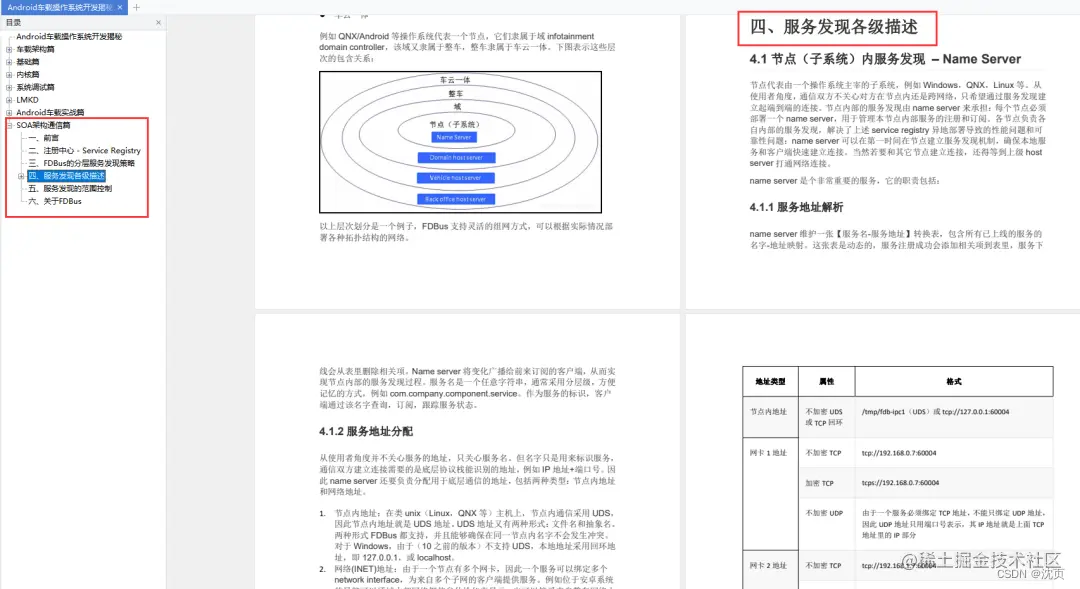The height and width of the screenshot is (589, 1080).
Task: Expand the 基础篇 chapter
Action: pos(7,61)
